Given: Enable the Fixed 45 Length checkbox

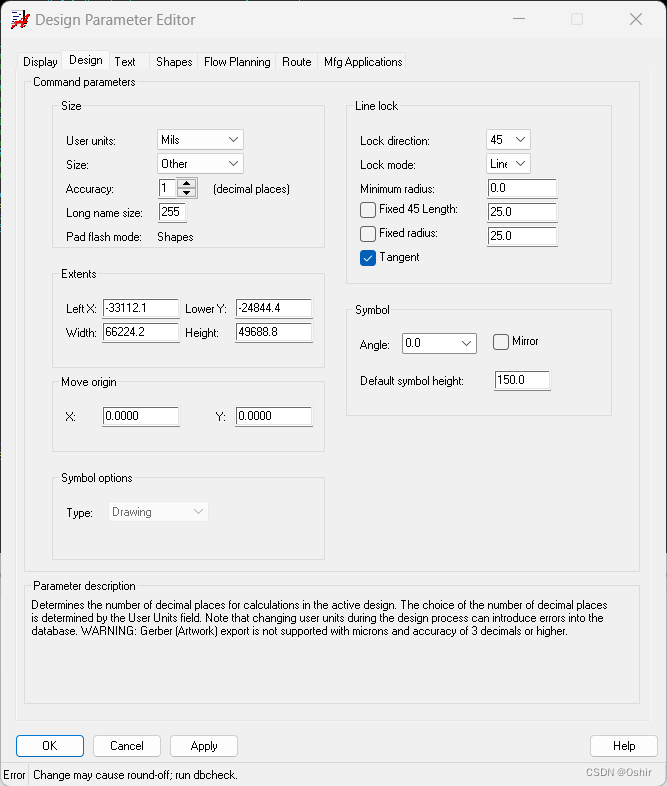Looking at the screenshot, I should coord(368,210).
